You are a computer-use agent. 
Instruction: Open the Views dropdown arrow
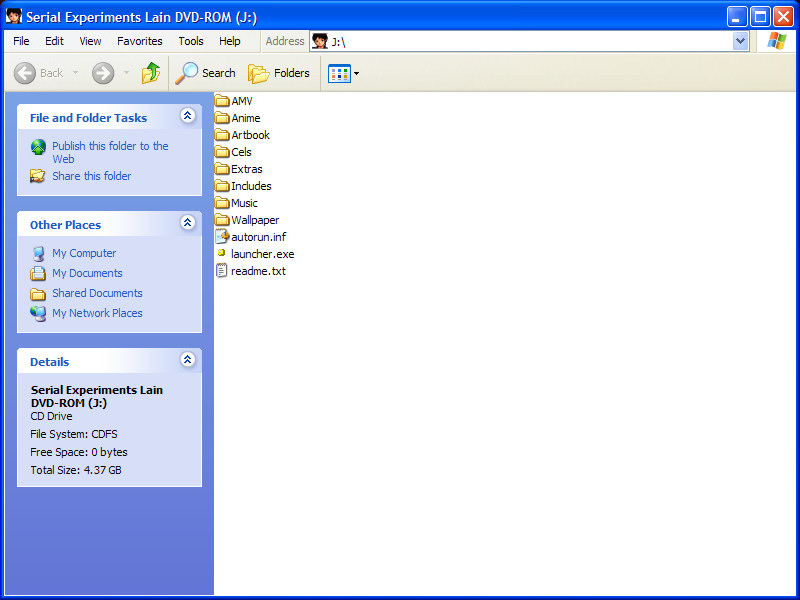click(356, 73)
